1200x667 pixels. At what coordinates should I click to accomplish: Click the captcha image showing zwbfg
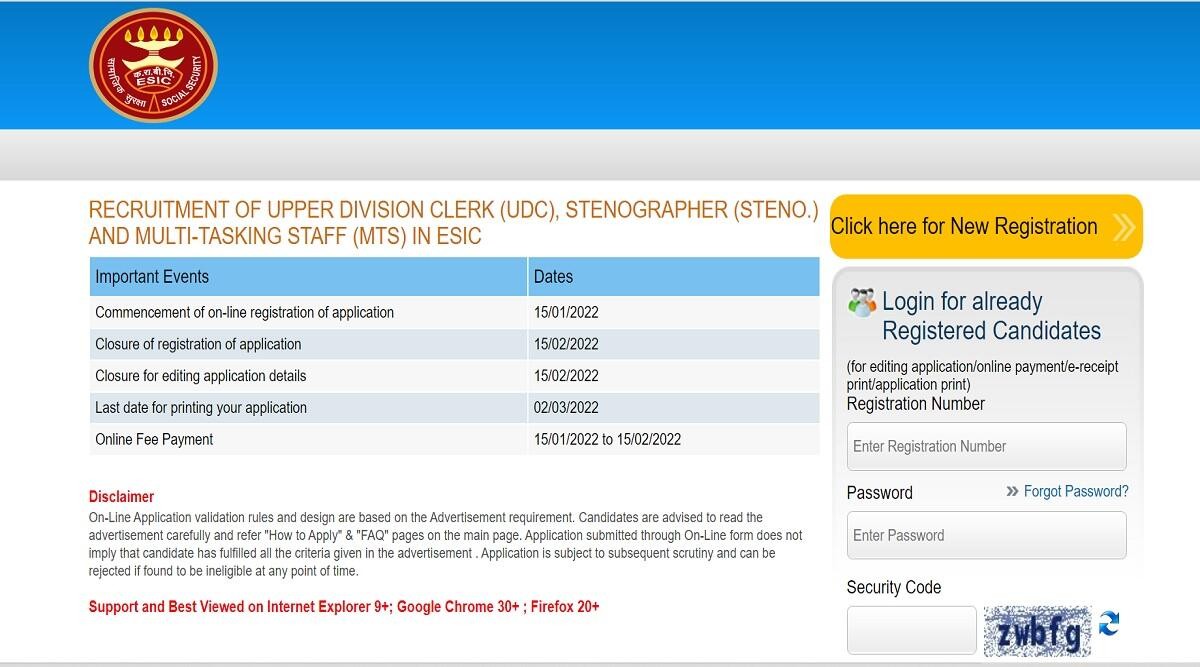(x=1036, y=631)
